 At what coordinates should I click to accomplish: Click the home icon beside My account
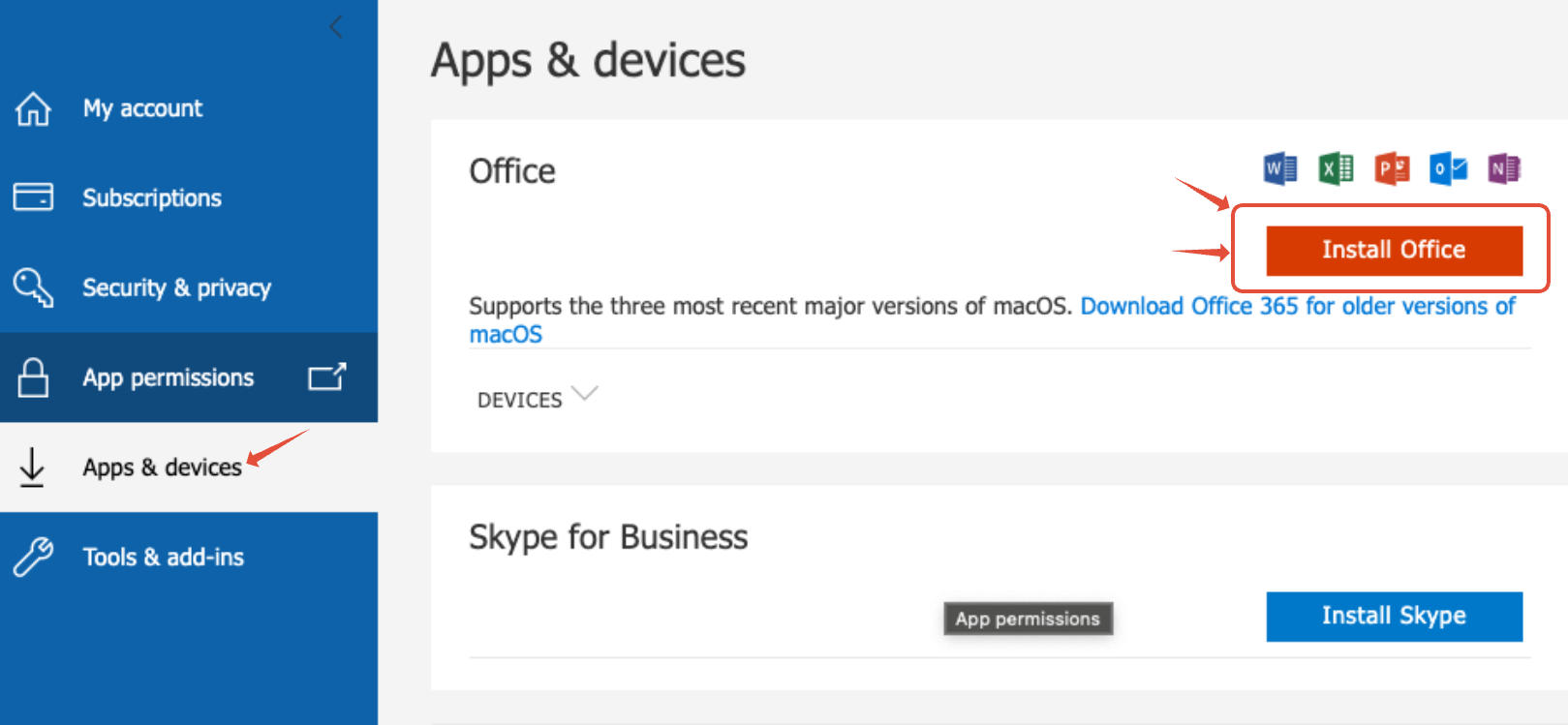(33, 108)
